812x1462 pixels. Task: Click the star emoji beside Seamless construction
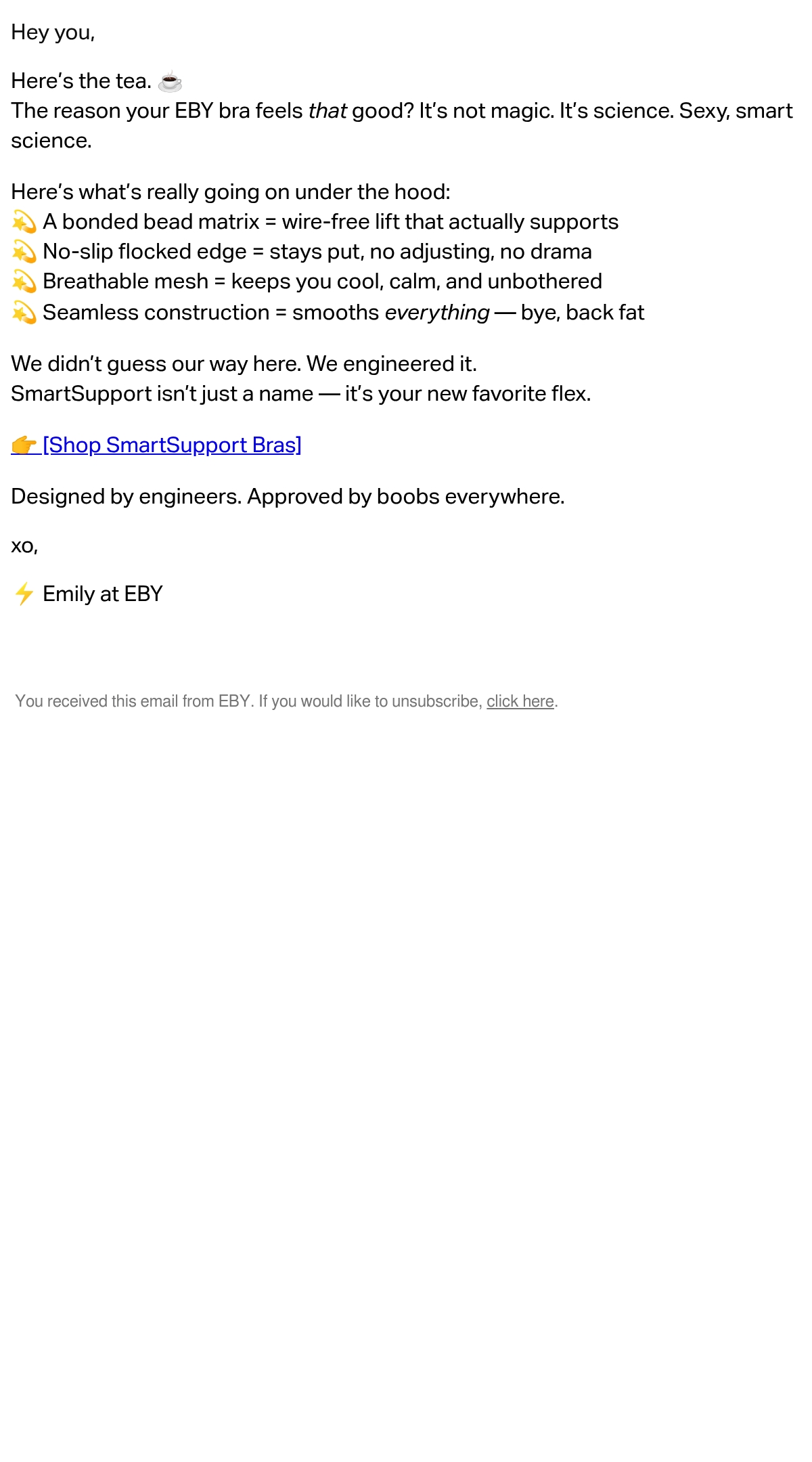24,313
